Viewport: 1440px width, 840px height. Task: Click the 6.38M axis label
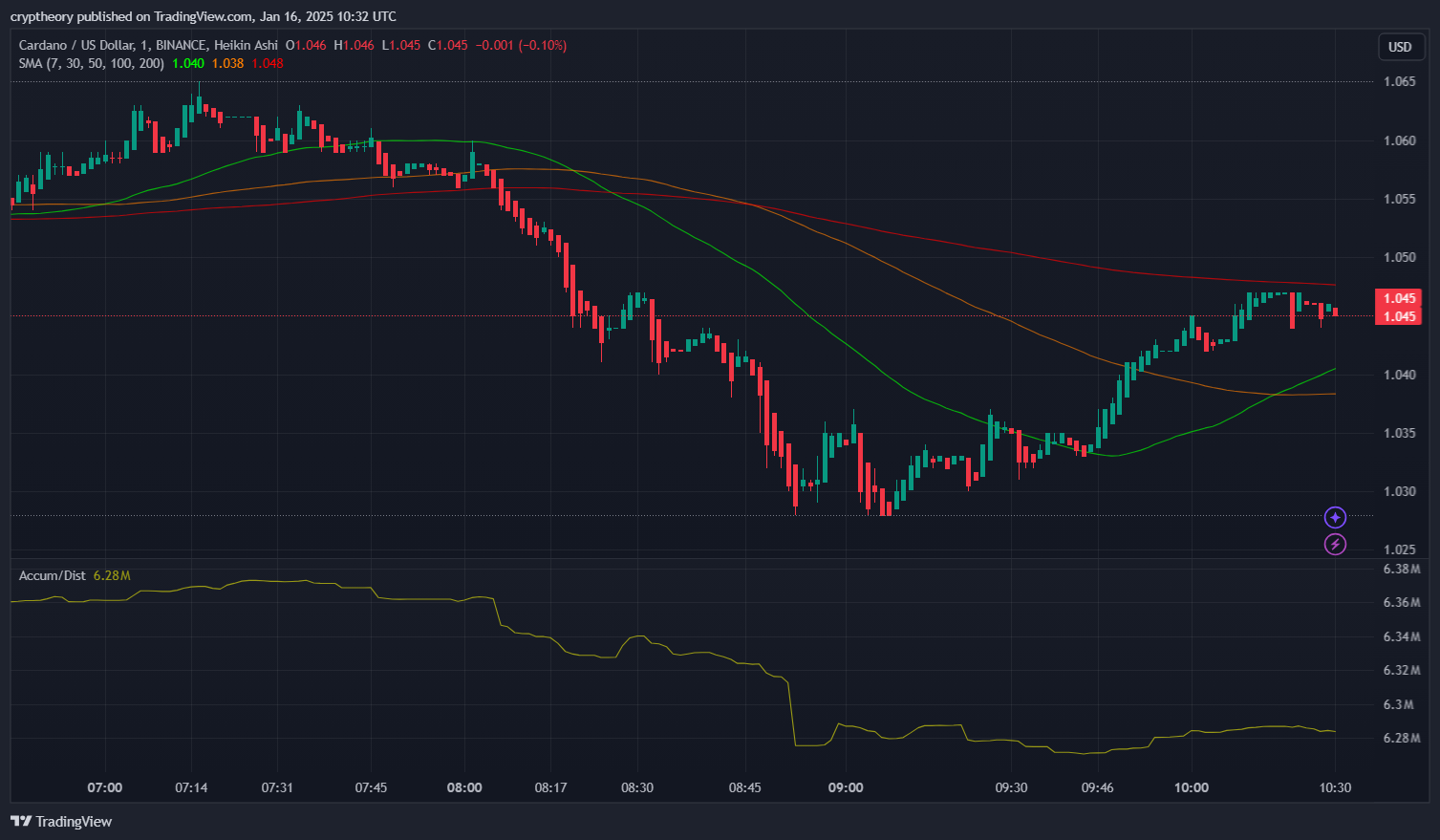coord(1402,569)
